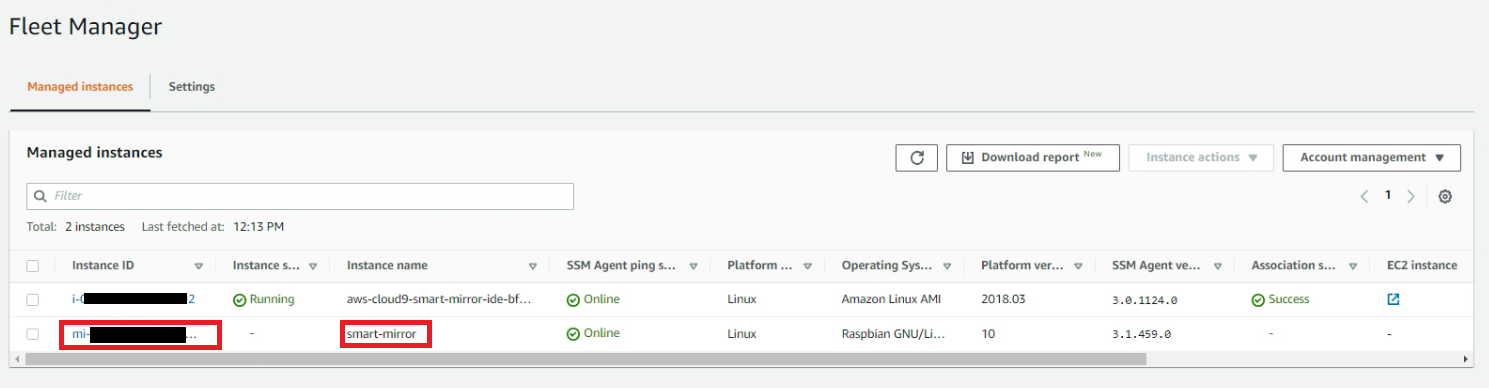Select the aws-cloud9-smart-mirror instance checkbox
The image size is (1489, 388).
pyautogui.click(x=33, y=299)
